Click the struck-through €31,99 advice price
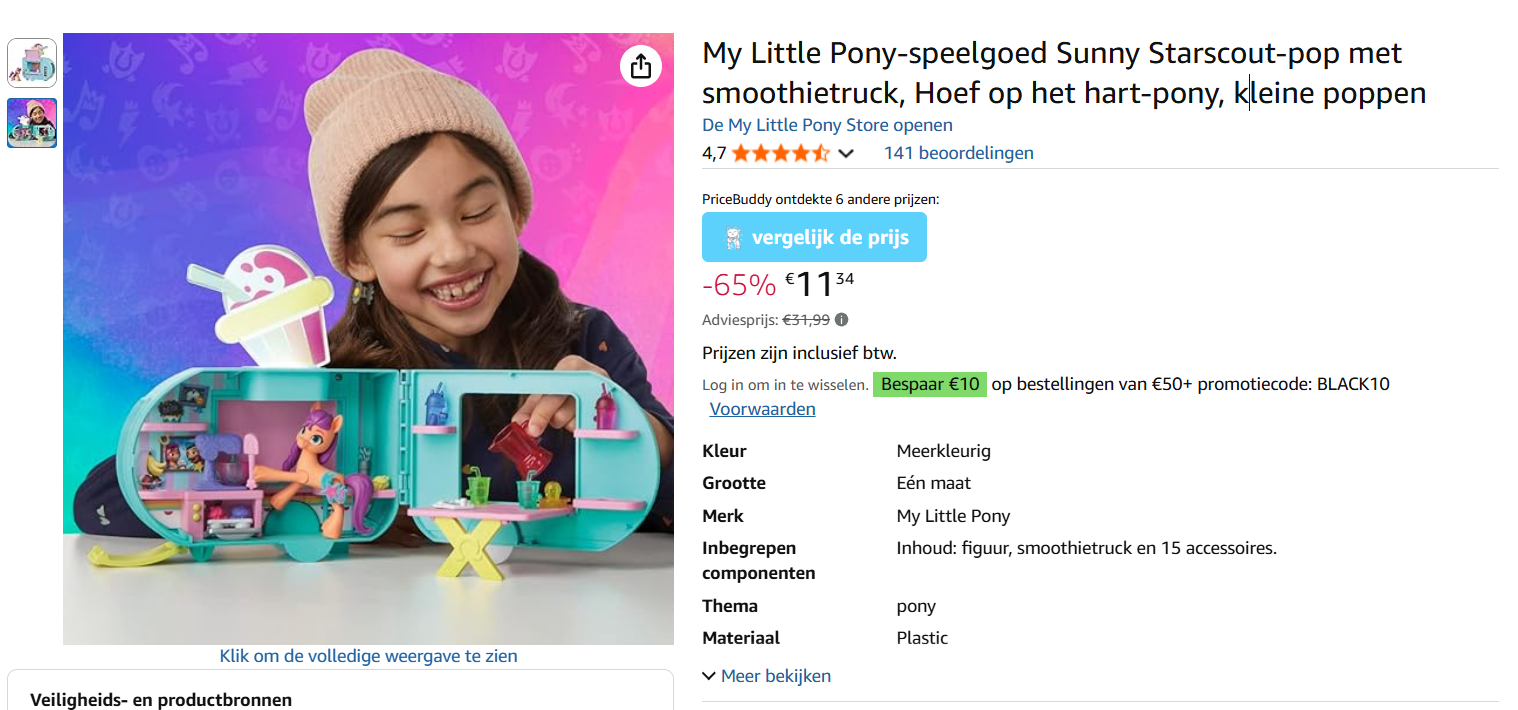The image size is (1518, 710). [x=806, y=320]
